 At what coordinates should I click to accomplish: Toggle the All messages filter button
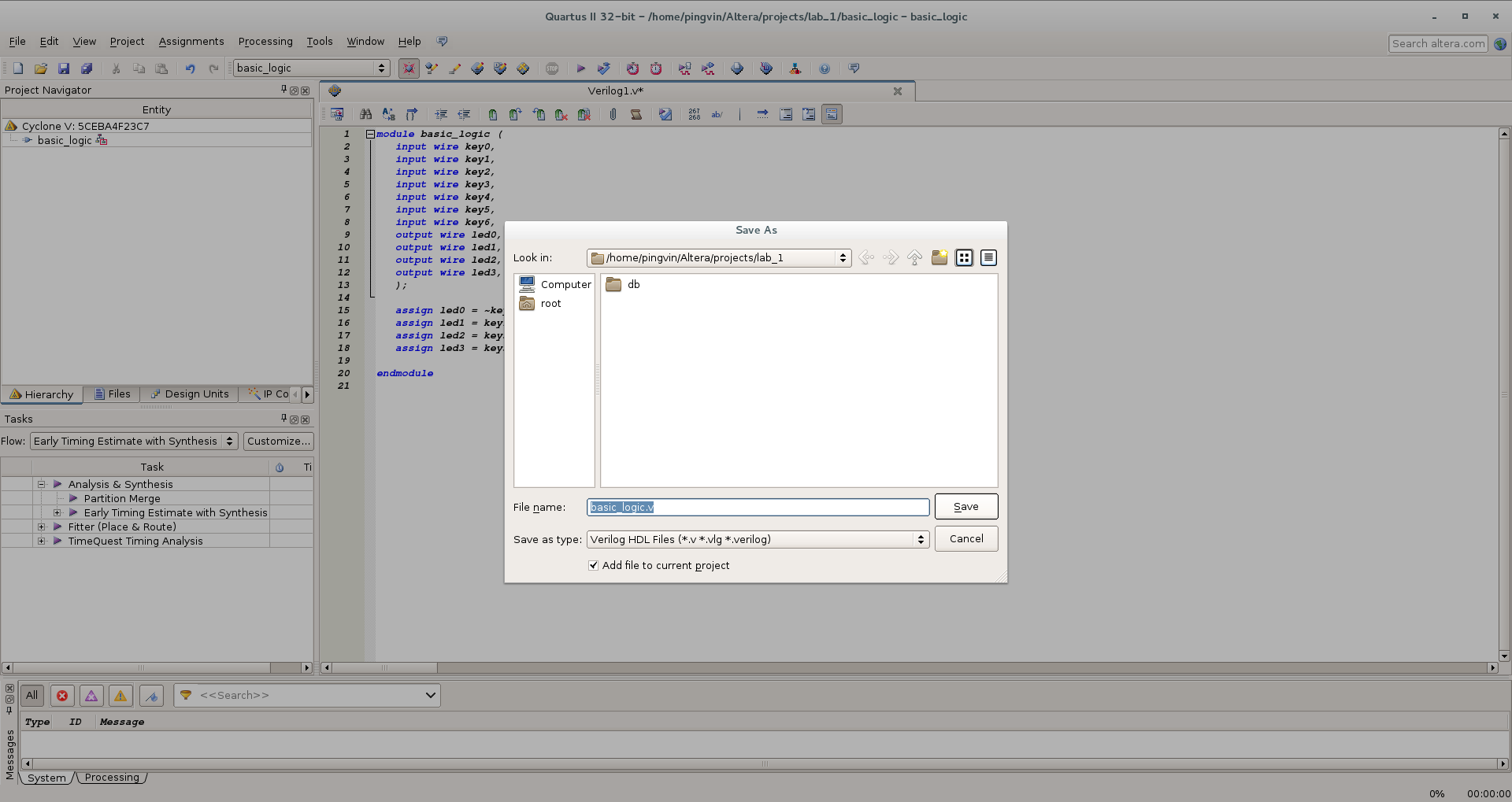tap(31, 695)
